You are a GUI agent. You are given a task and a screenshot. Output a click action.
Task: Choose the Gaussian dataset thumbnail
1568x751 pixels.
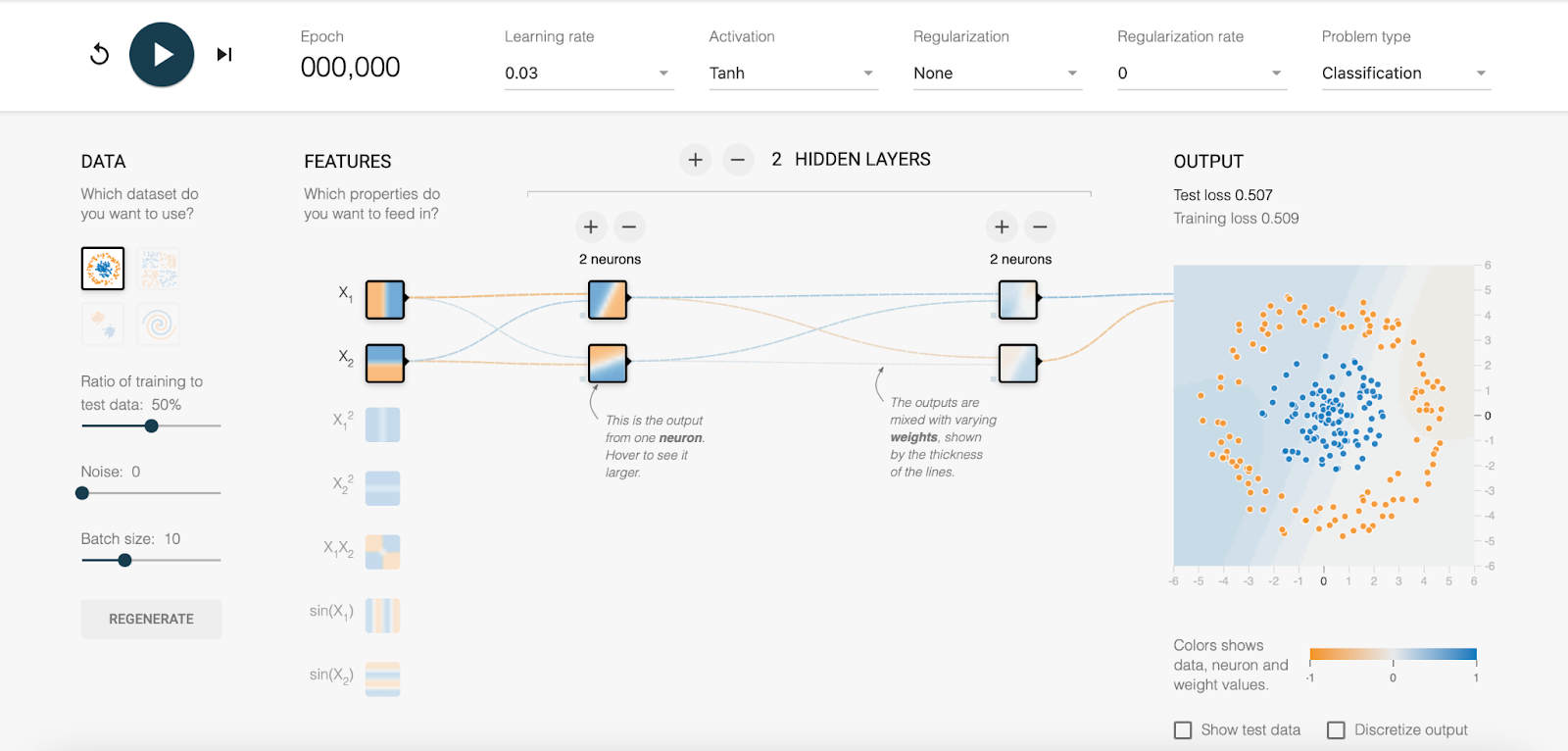coord(103,325)
